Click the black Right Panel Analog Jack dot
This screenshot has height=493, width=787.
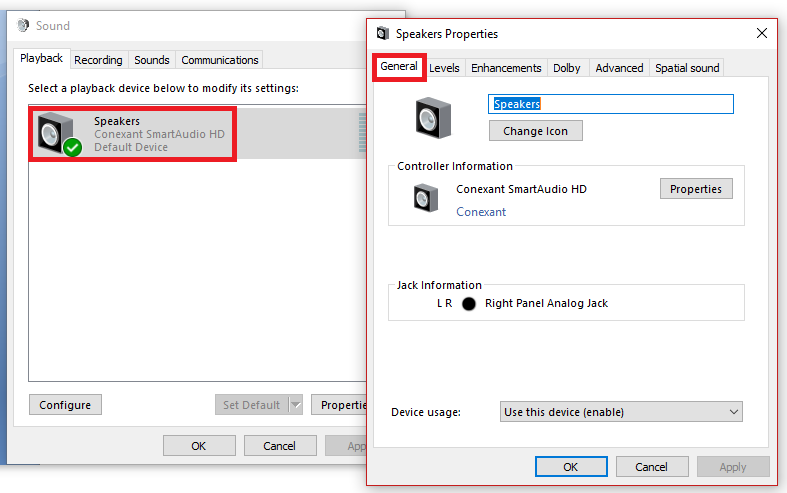469,303
